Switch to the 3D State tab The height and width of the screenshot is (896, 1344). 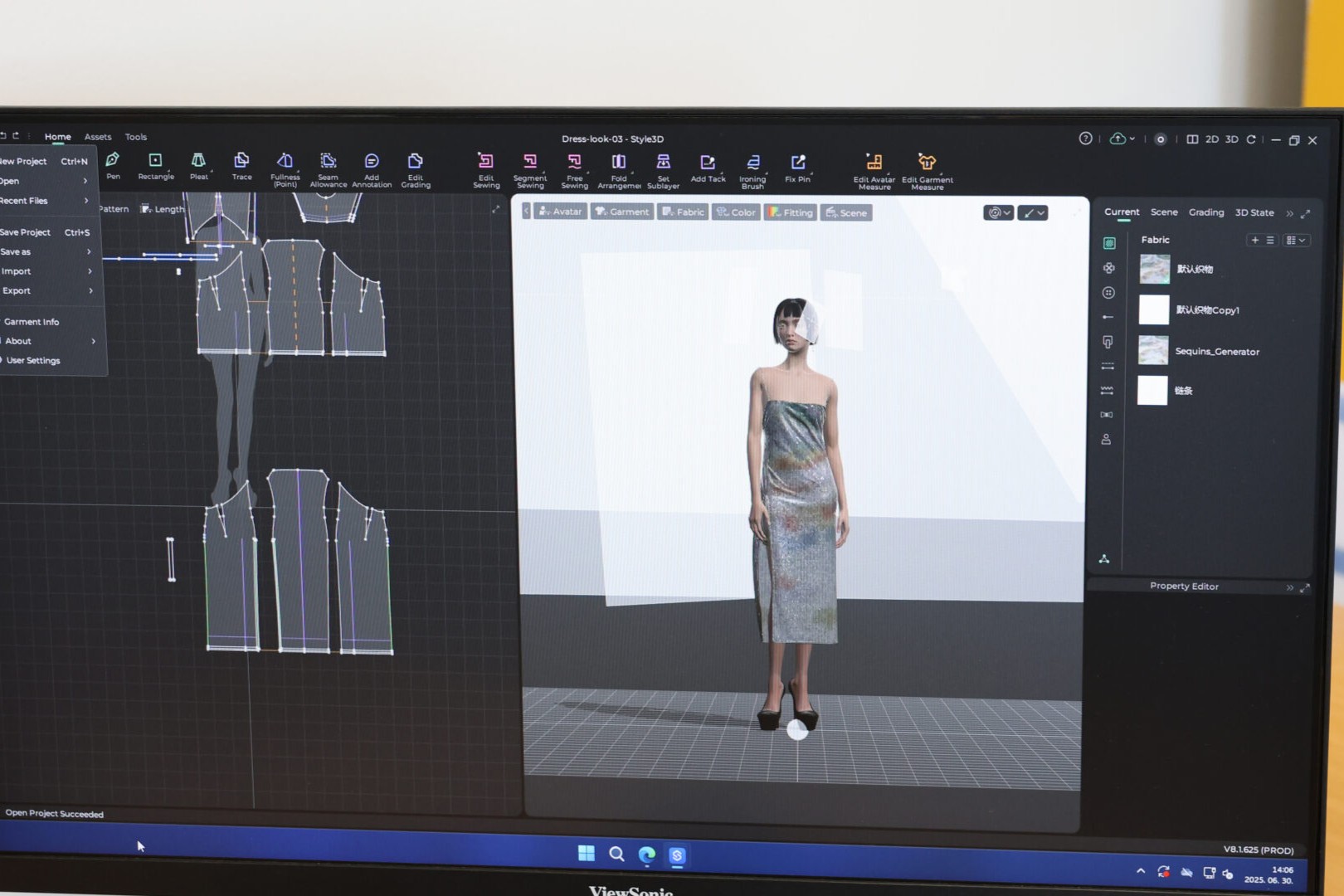click(1254, 212)
